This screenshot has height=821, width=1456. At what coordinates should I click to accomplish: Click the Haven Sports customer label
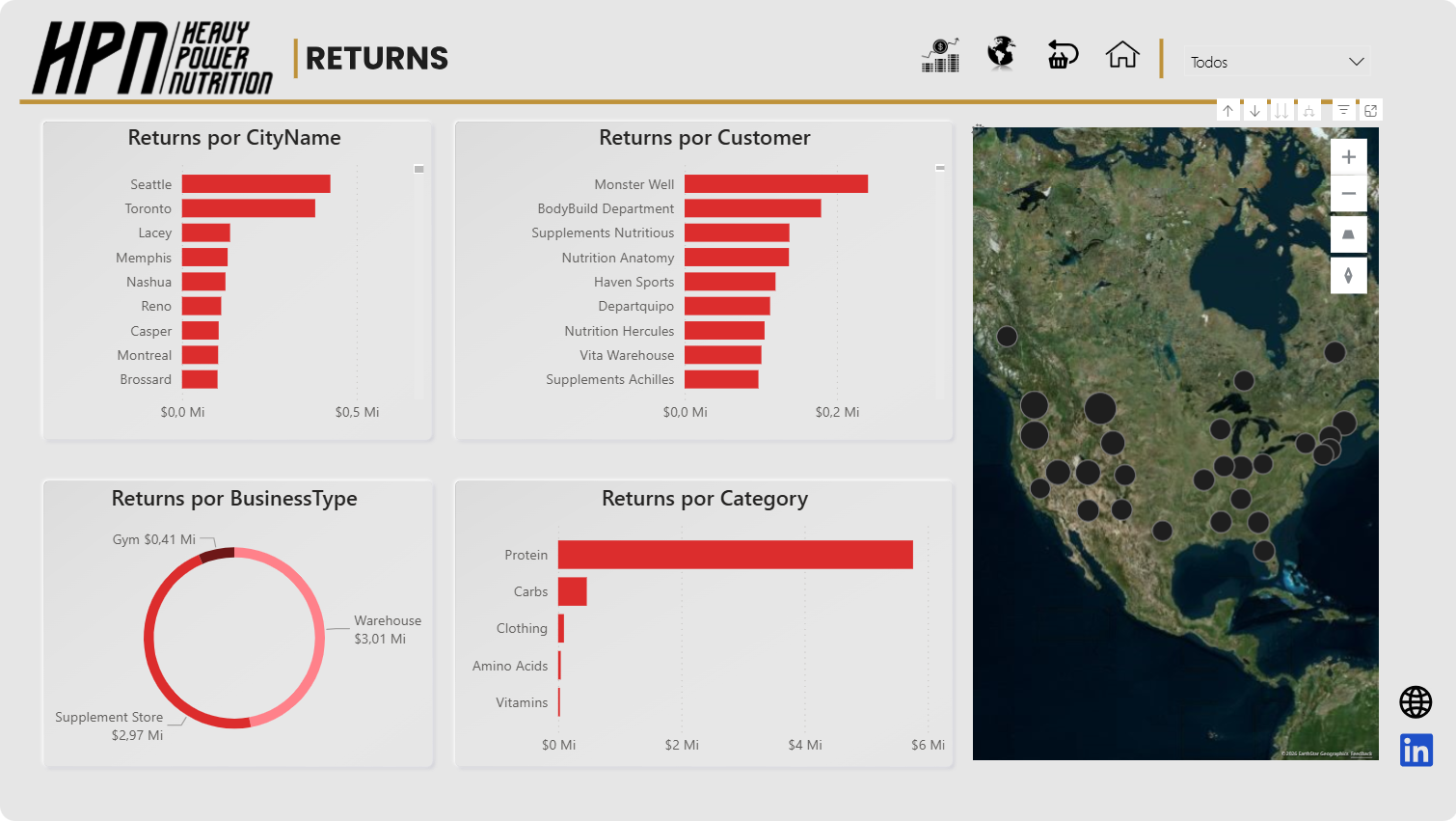coord(634,282)
